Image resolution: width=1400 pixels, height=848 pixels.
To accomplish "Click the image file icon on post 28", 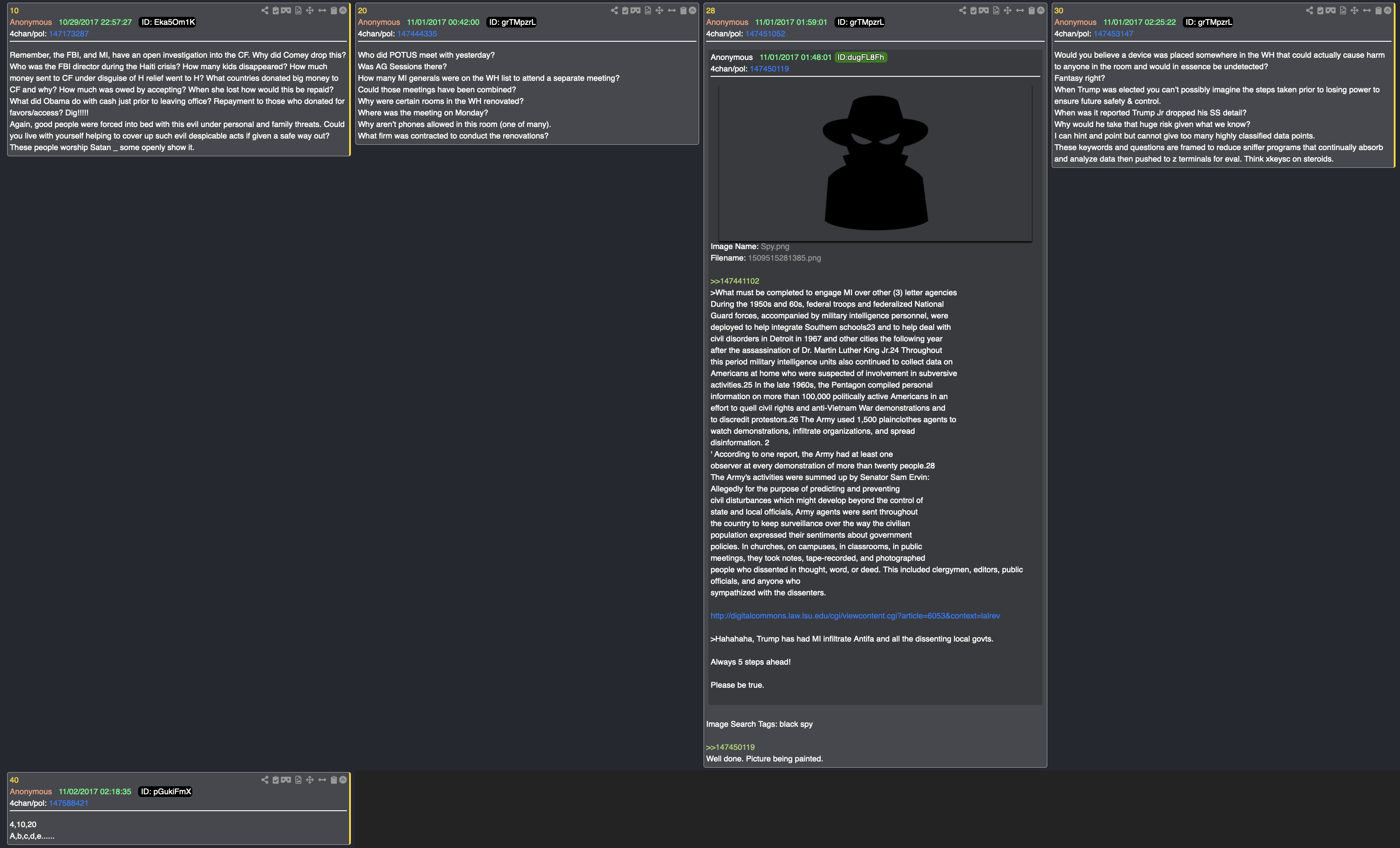I will point(996,10).
